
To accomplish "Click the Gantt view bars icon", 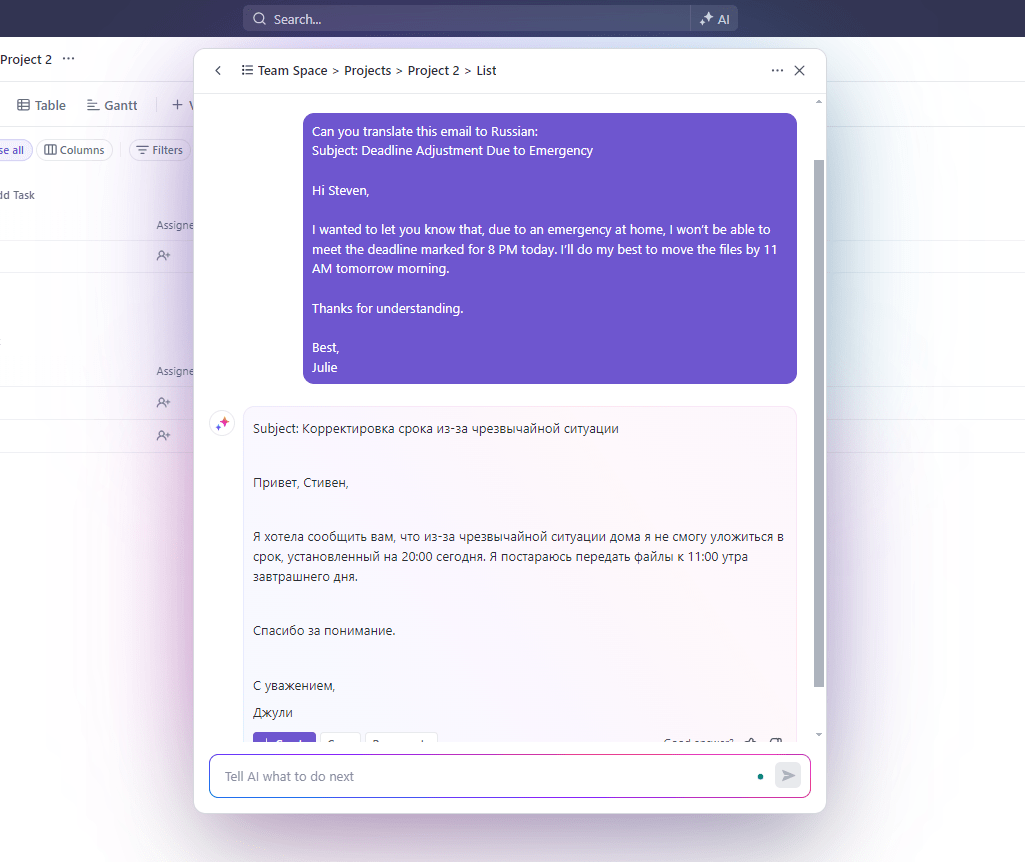I will (93, 105).
